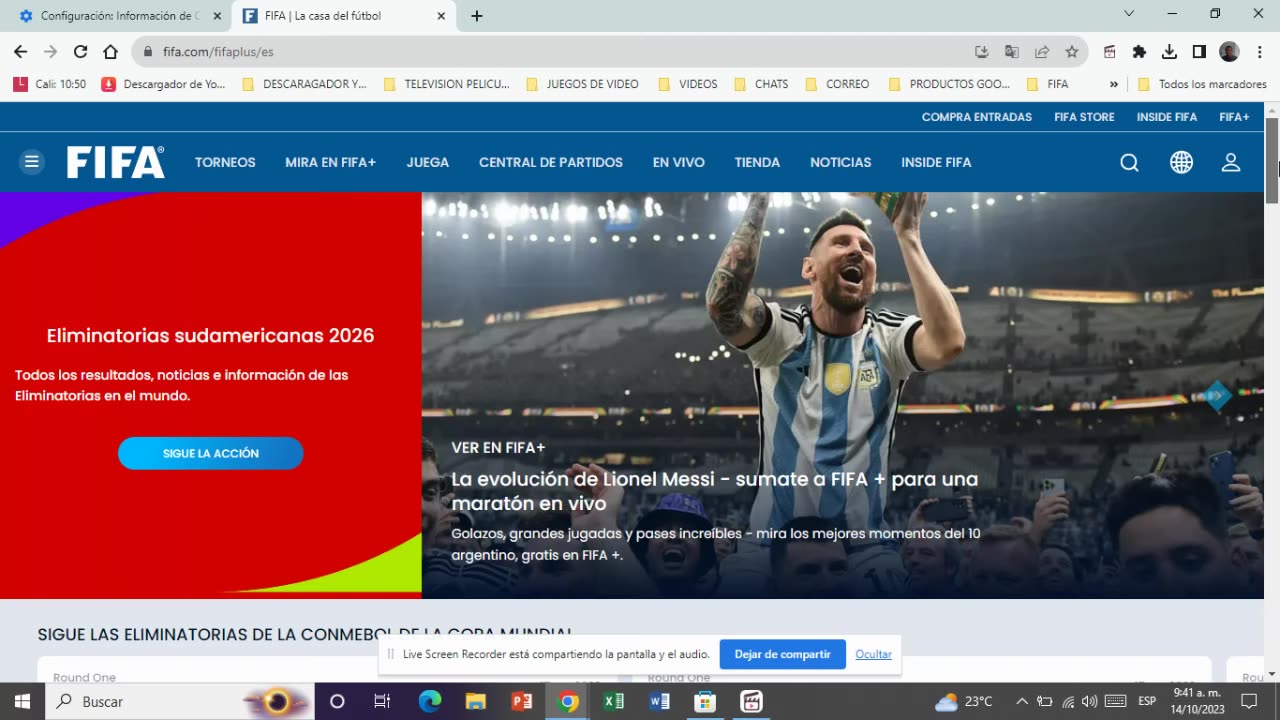Open the CORREO bookmark folder
Viewport: 1280px width, 720px height.
pyautogui.click(x=837, y=84)
